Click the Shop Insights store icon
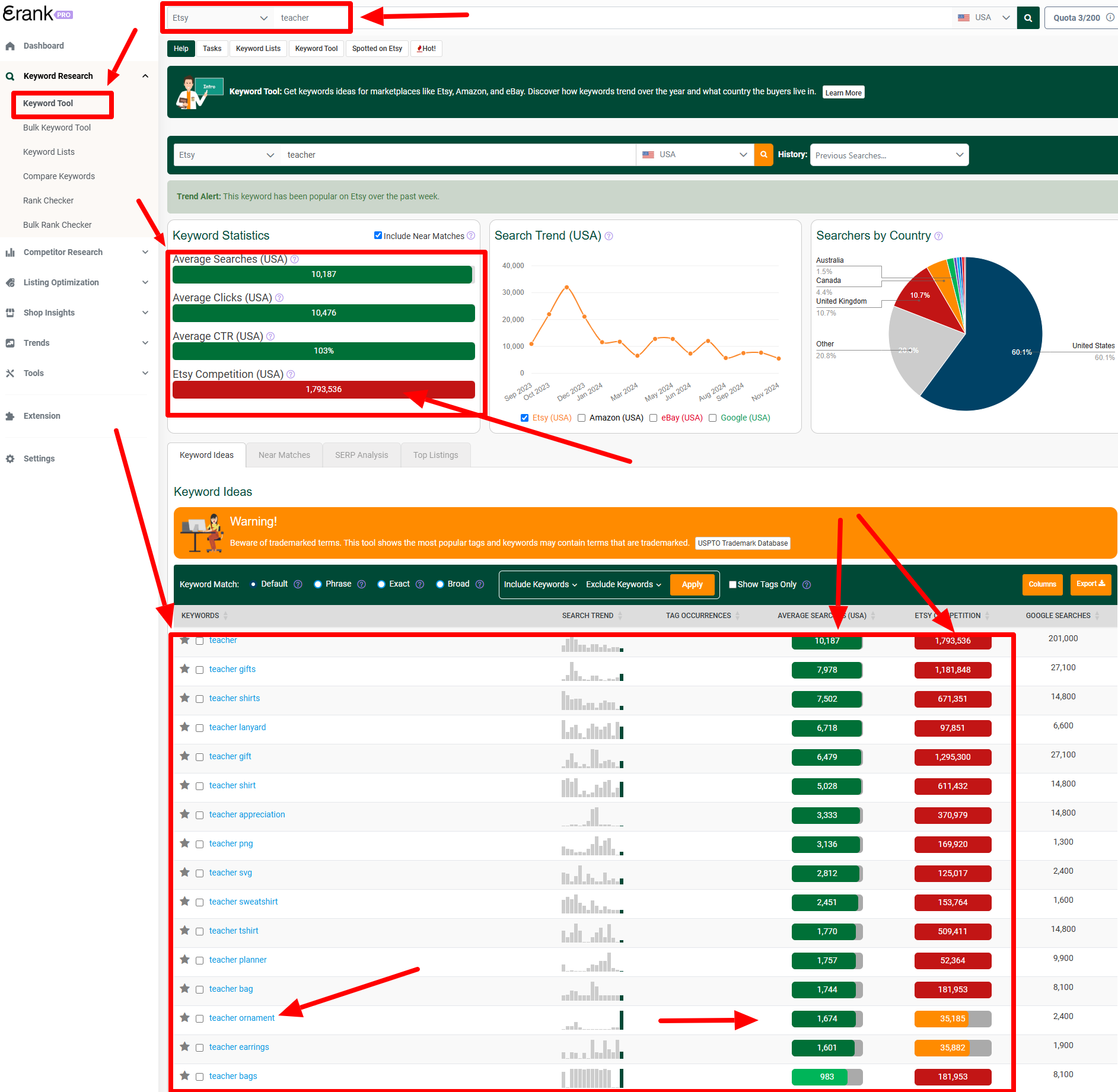 click(x=10, y=313)
